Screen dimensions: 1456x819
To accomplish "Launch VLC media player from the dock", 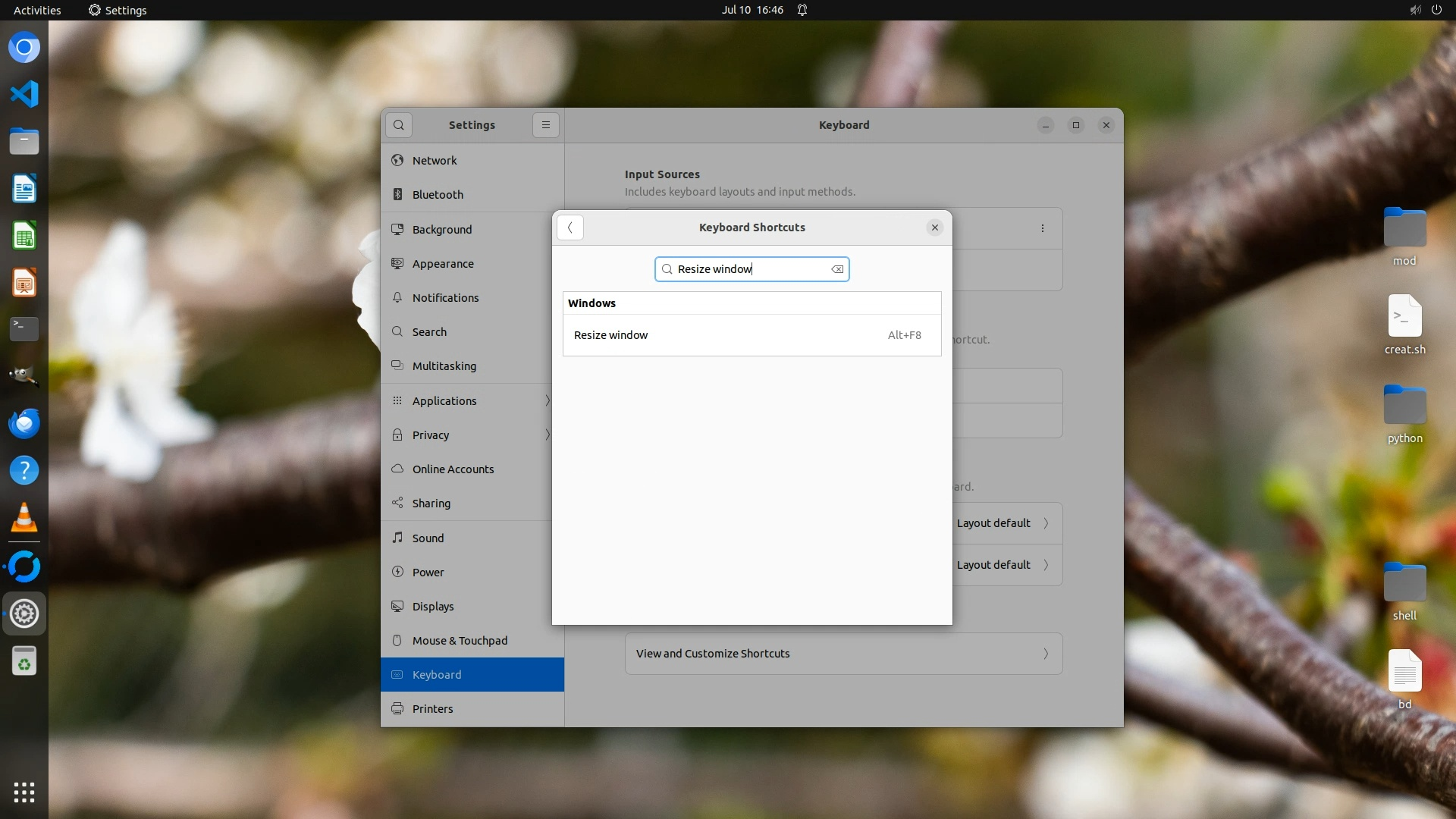I will (24, 518).
